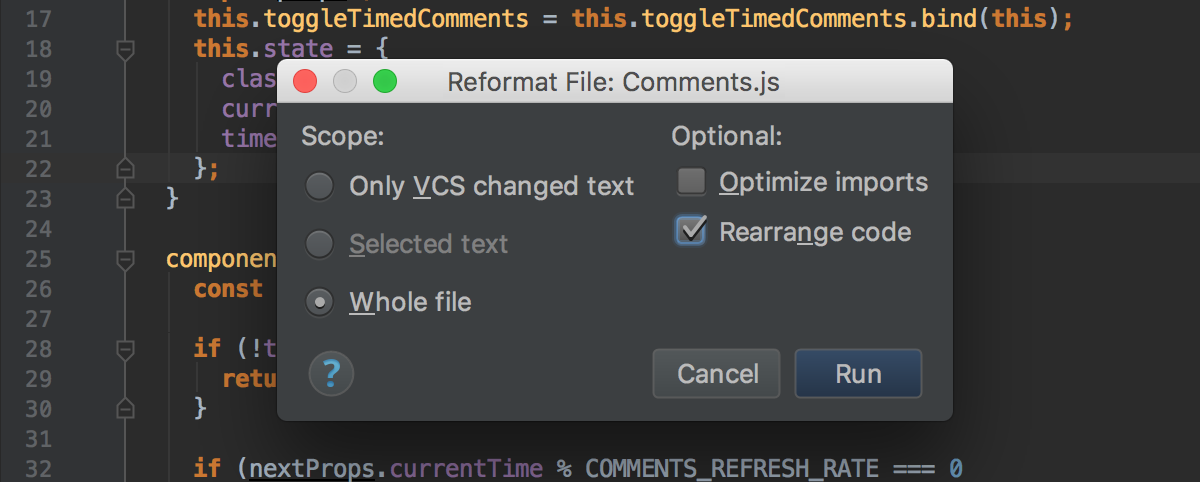1200x482 pixels.
Task: Collapse the method fold at line 25
Action: (125, 260)
